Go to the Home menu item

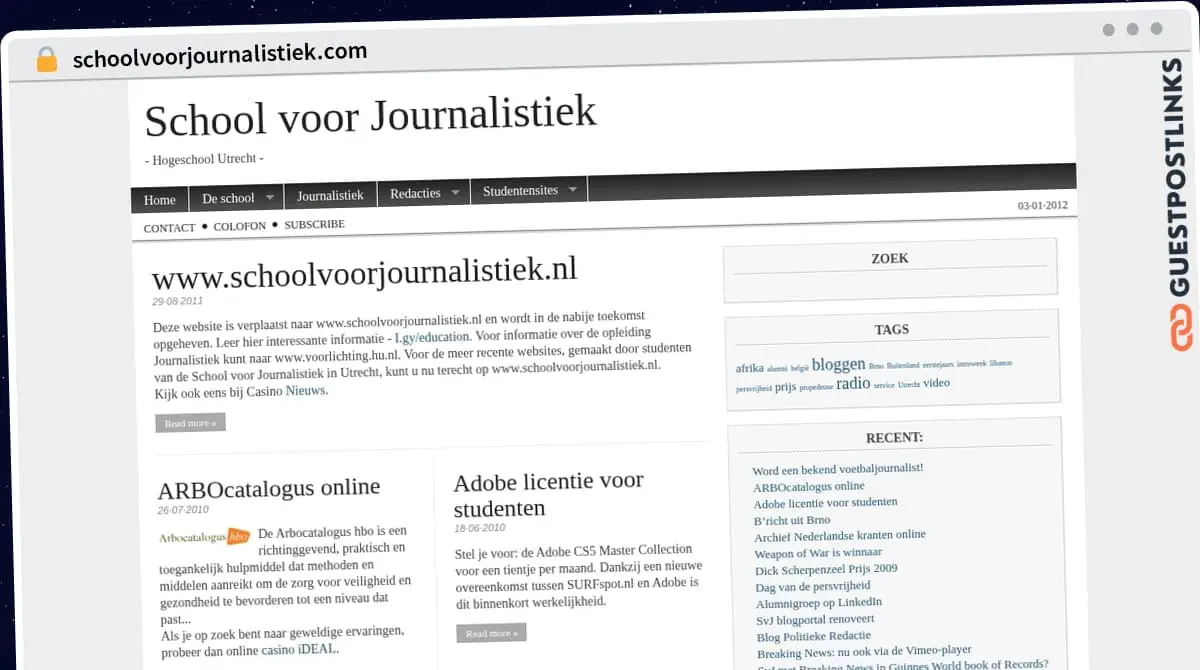[x=160, y=200]
